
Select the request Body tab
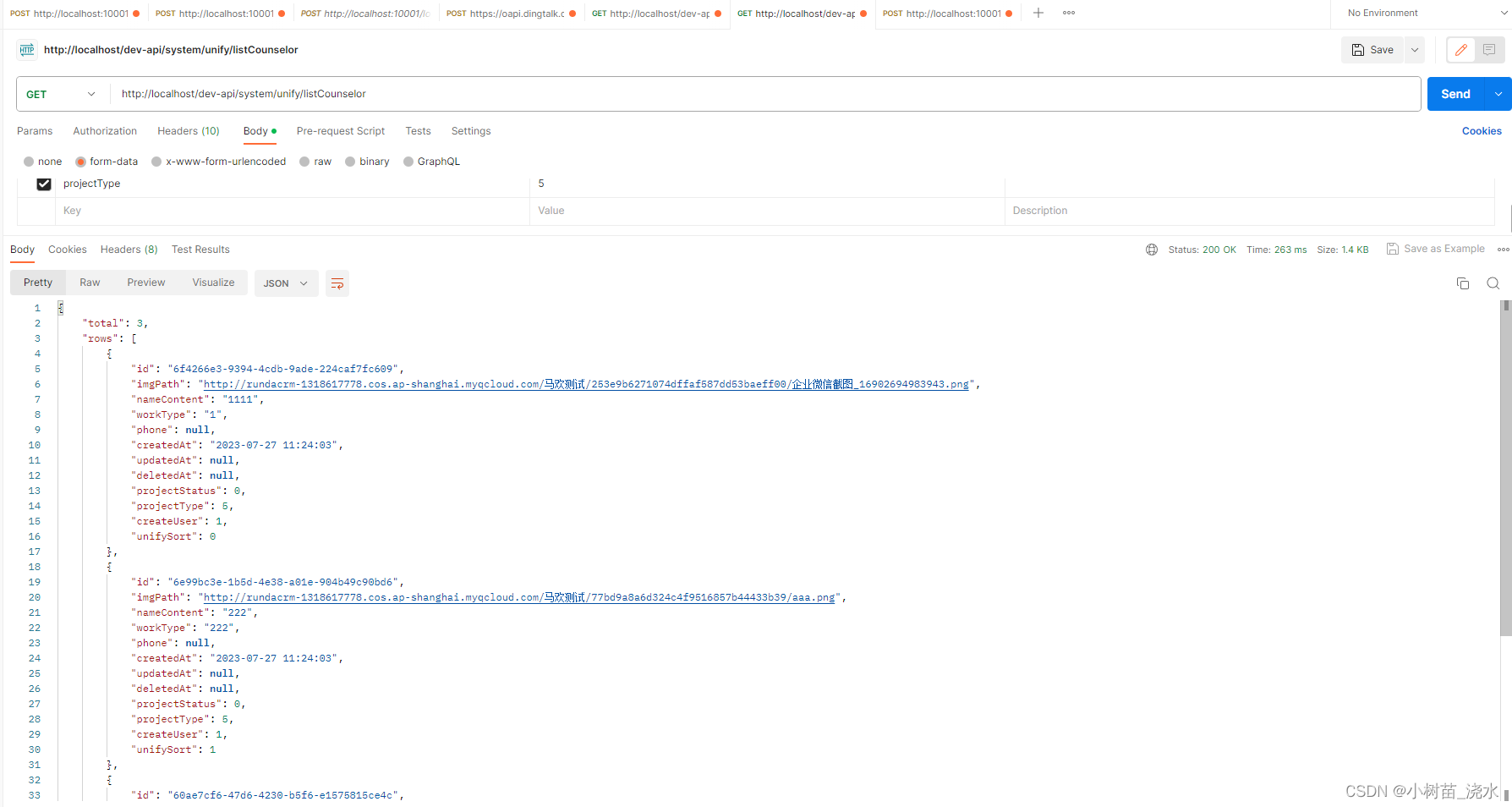coord(260,131)
